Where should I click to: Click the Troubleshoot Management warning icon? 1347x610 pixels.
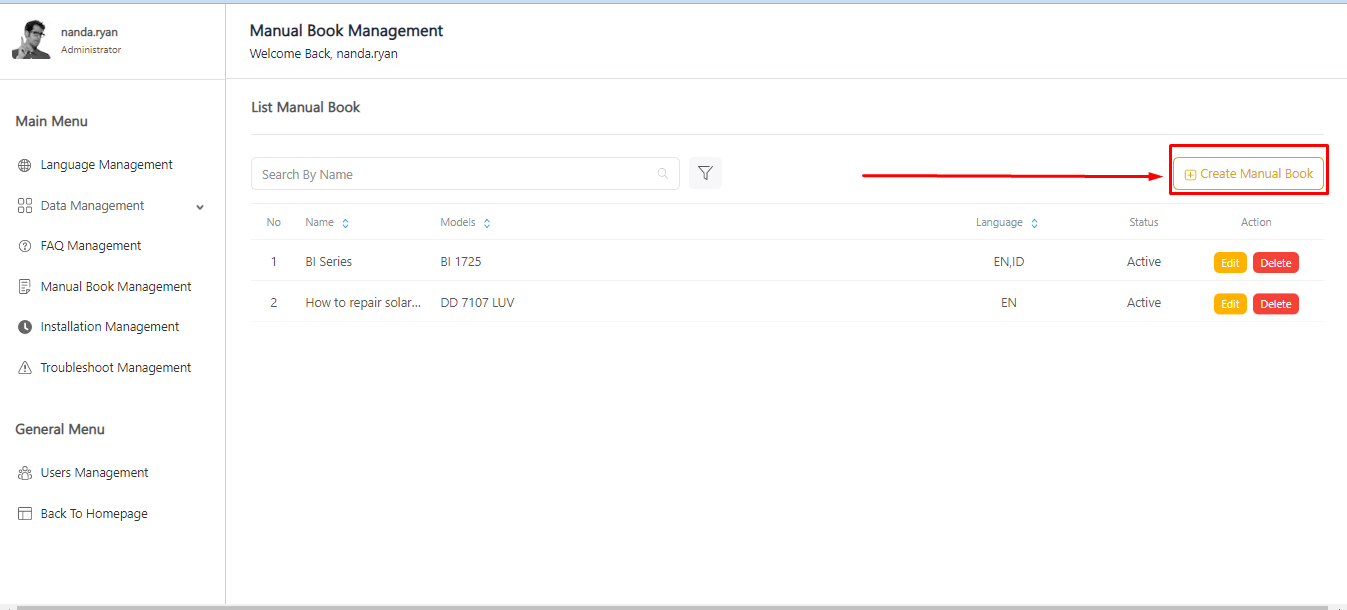[25, 368]
